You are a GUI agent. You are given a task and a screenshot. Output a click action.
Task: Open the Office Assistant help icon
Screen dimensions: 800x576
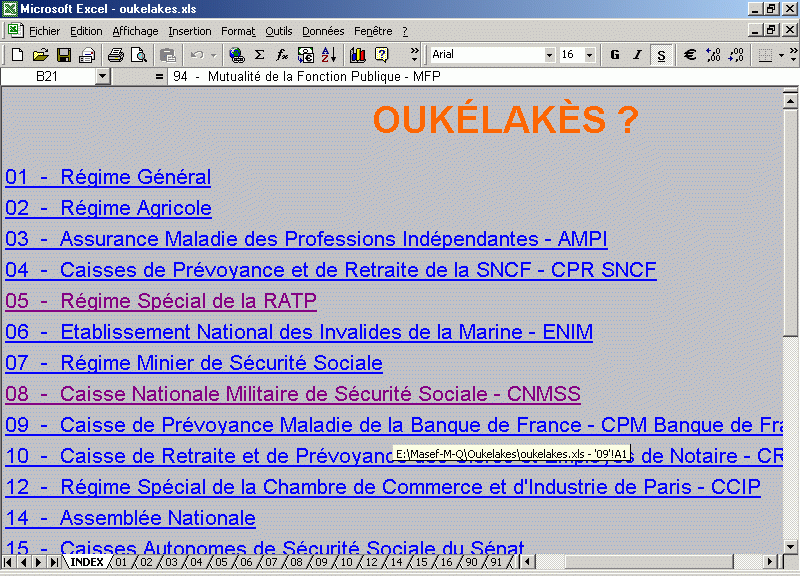(381, 55)
